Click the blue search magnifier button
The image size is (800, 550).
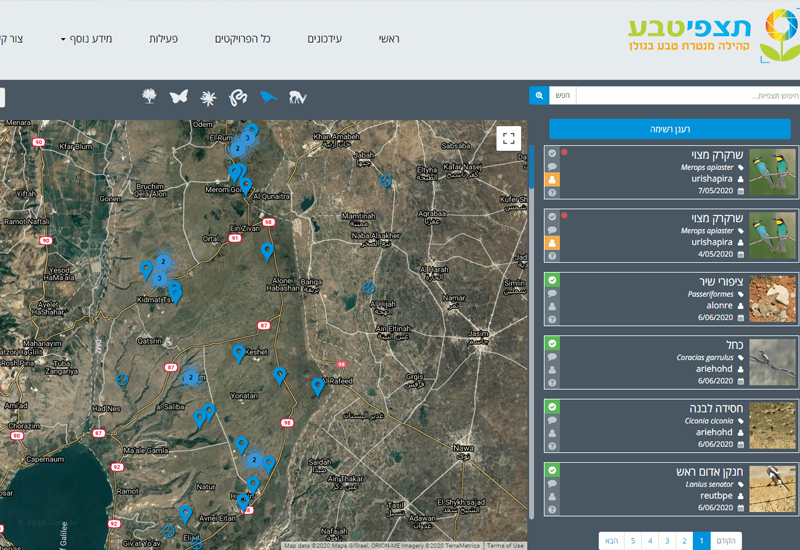539,96
